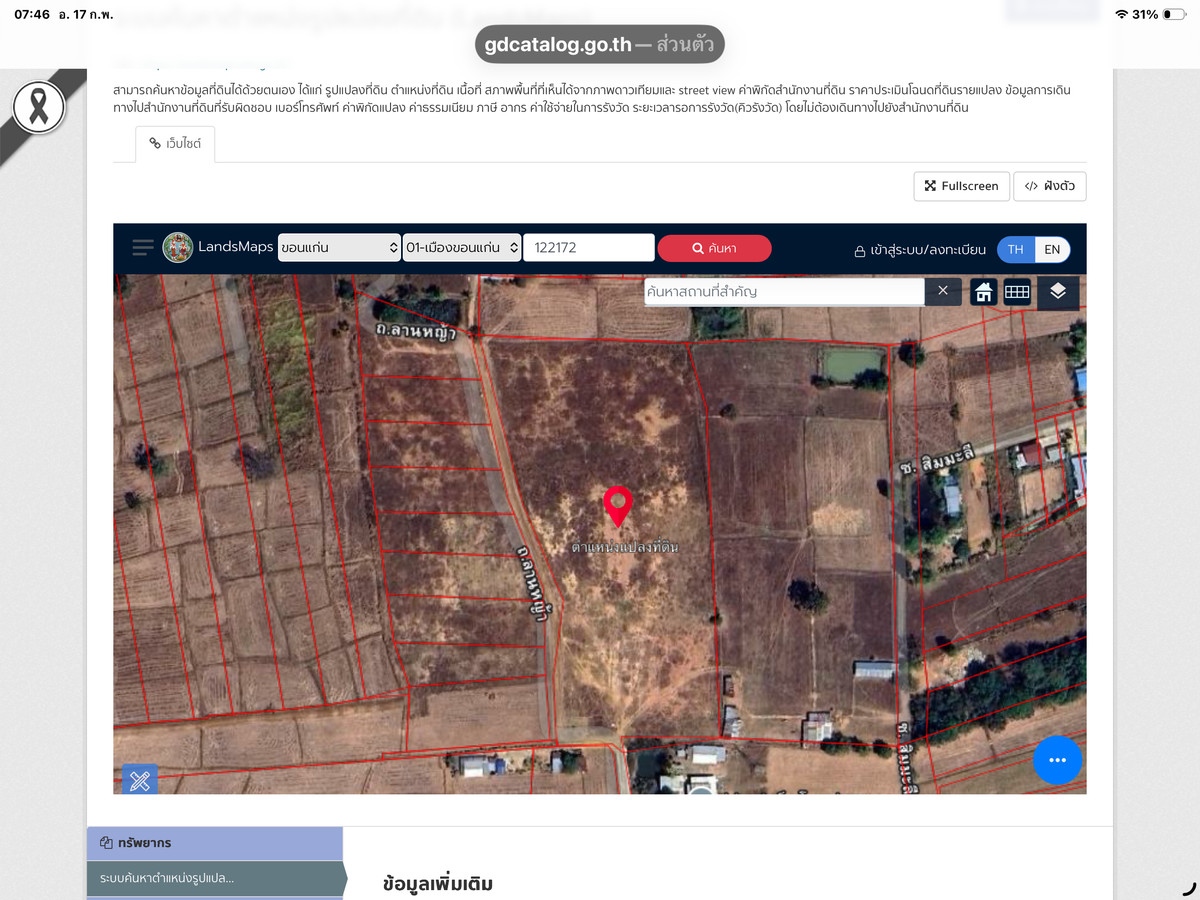
Task: Click the home icon on the map
Action: tap(984, 292)
